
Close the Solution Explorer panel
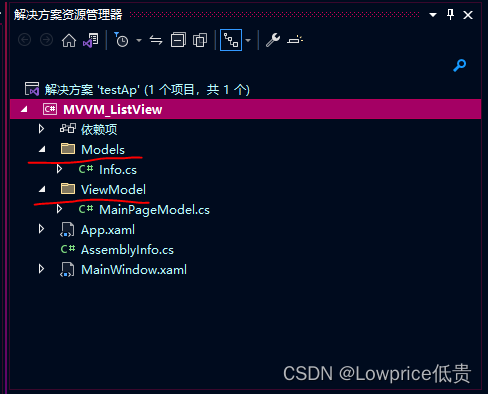[468, 15]
